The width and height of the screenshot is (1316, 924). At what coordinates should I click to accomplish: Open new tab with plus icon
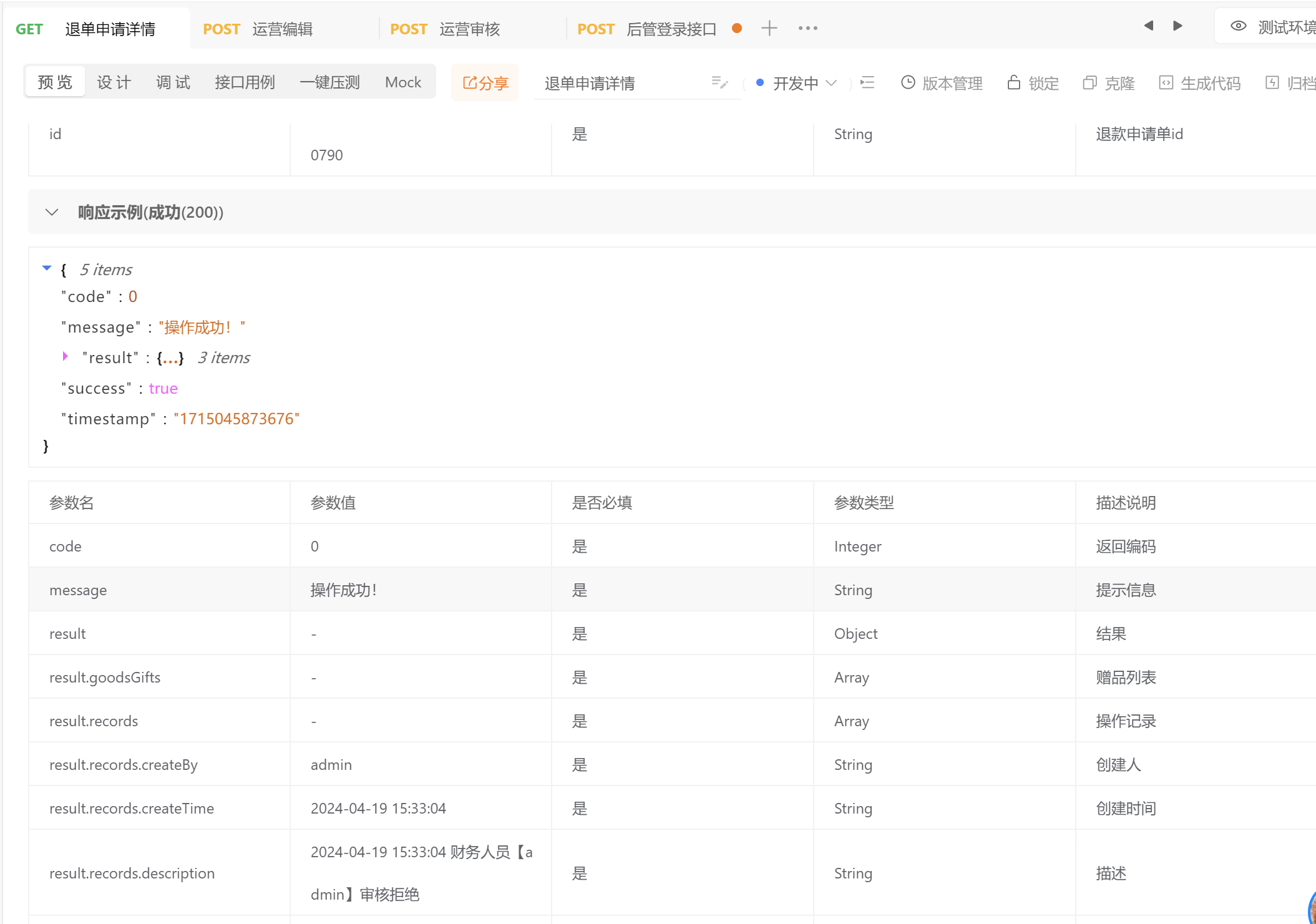(769, 28)
